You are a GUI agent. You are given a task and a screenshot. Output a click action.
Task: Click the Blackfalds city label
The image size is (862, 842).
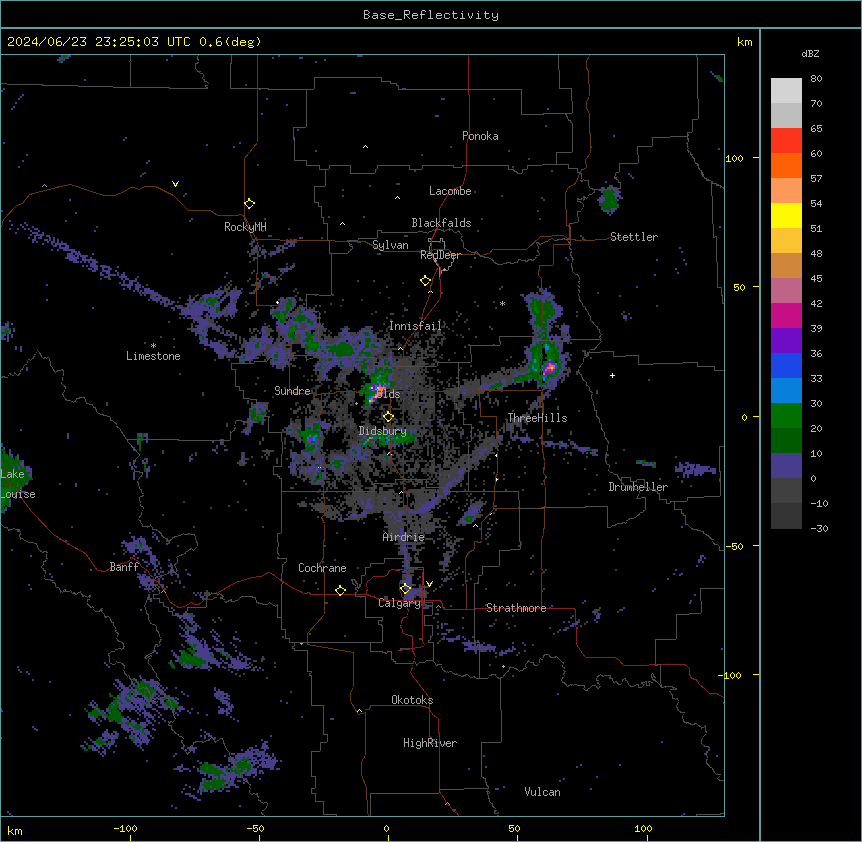click(x=441, y=223)
